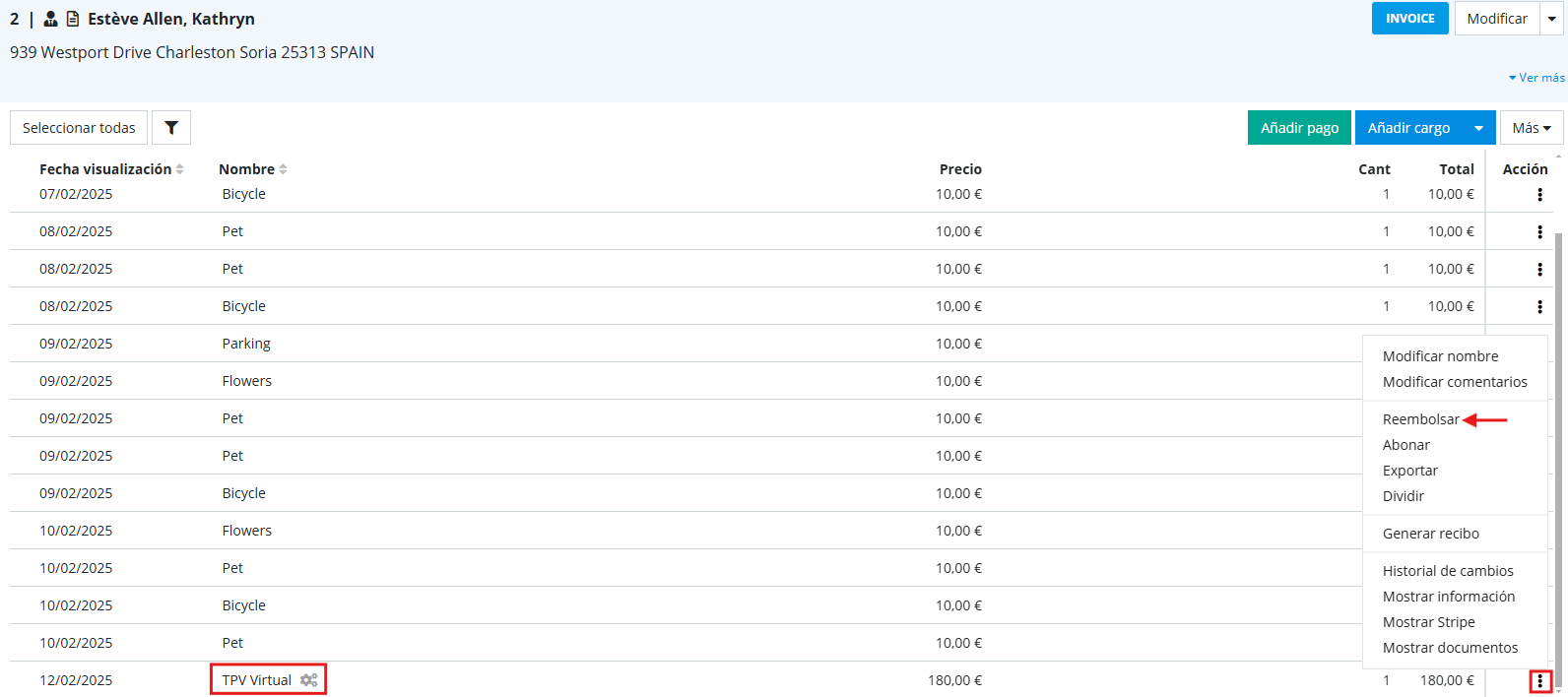Expand the dropdown arrow next to Modificar
The width and height of the screenshot is (1568, 697).
1551,19
